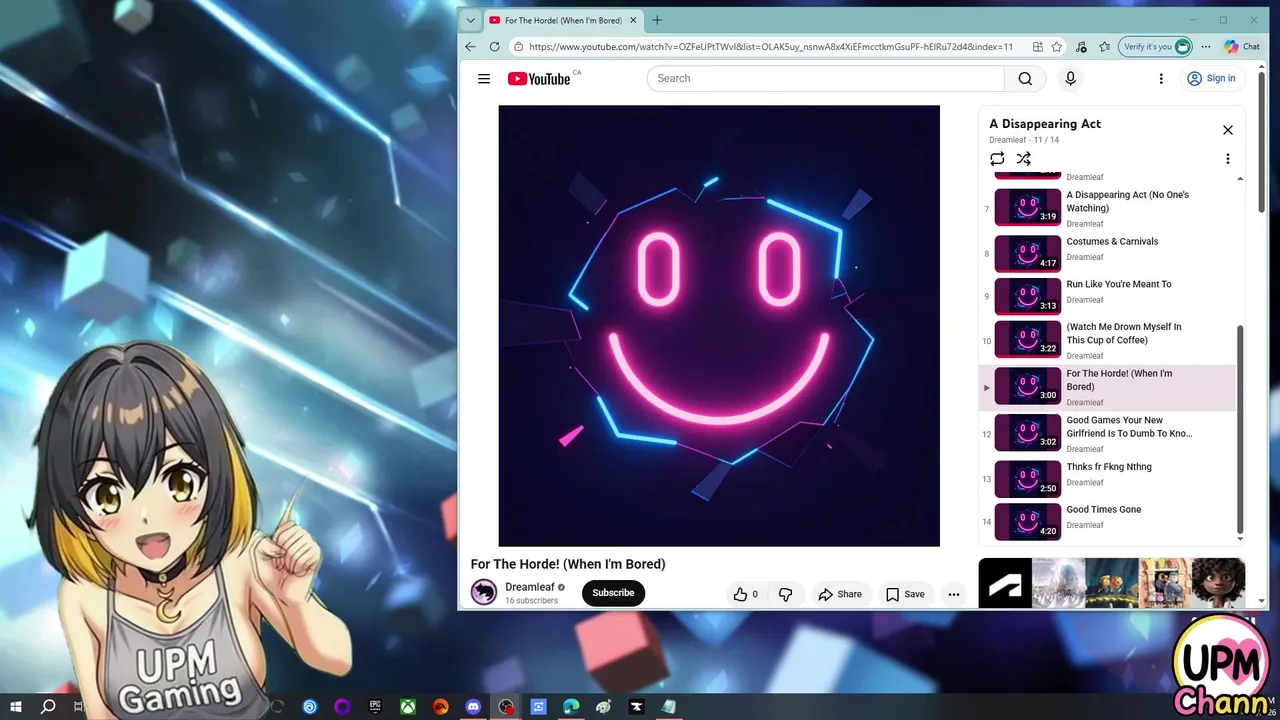The height and width of the screenshot is (720, 1280).
Task: View site information padlock icon
Action: [x=518, y=47]
